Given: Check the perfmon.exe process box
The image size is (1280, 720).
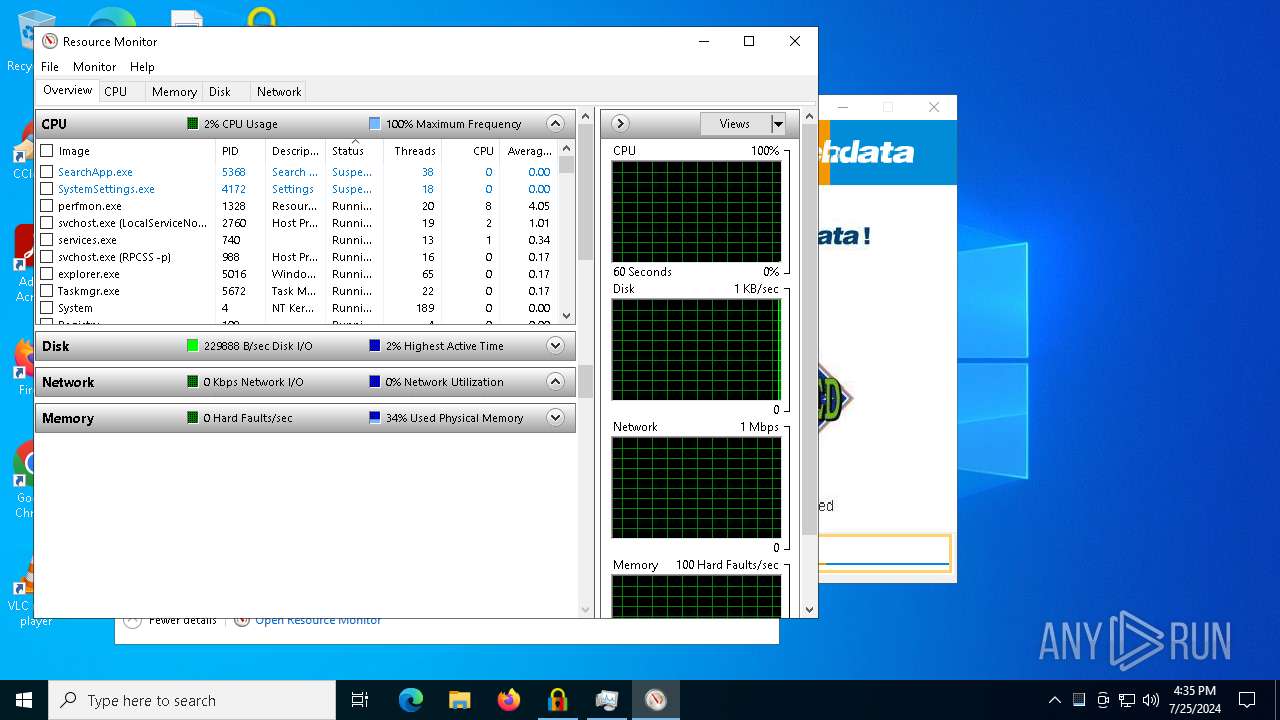Looking at the screenshot, I should click(x=47, y=206).
